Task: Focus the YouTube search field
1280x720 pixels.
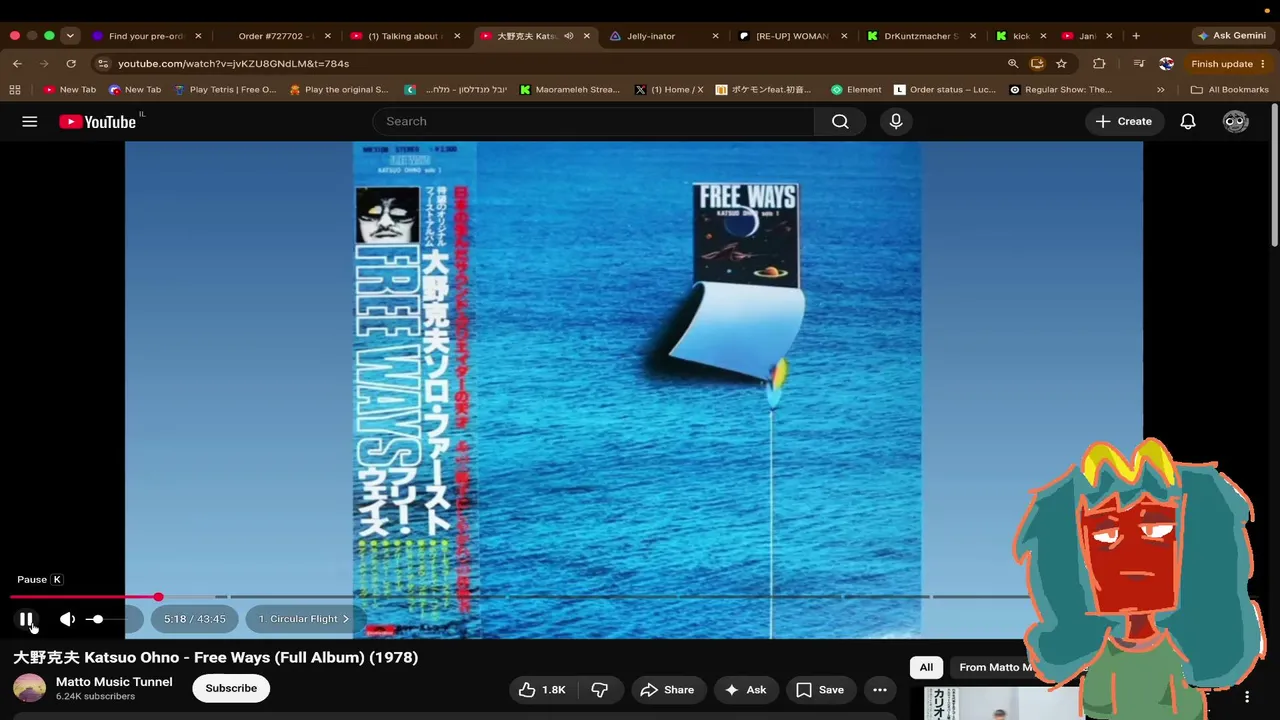Action: click(594, 121)
